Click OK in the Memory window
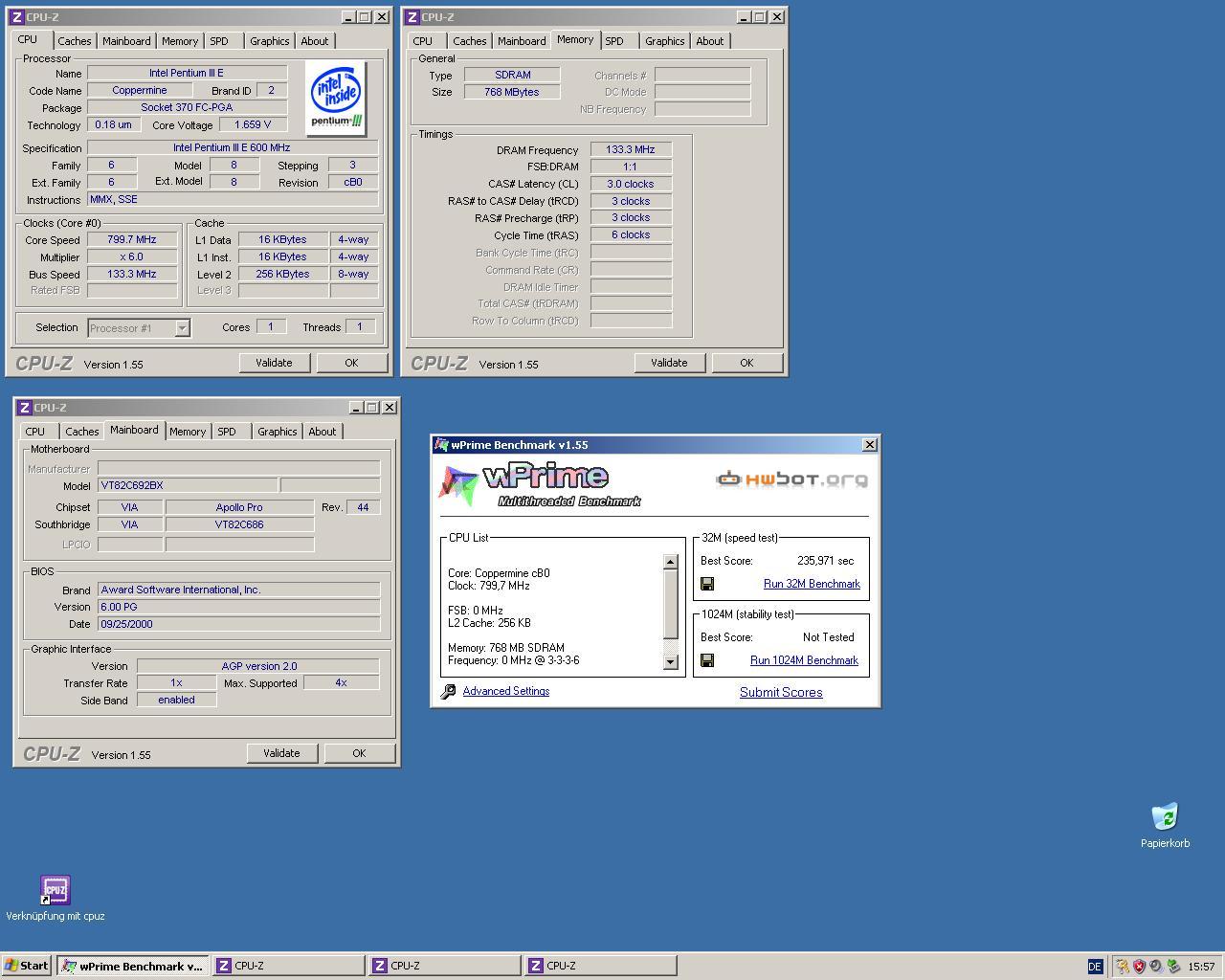This screenshot has width=1225, height=980. click(x=746, y=363)
